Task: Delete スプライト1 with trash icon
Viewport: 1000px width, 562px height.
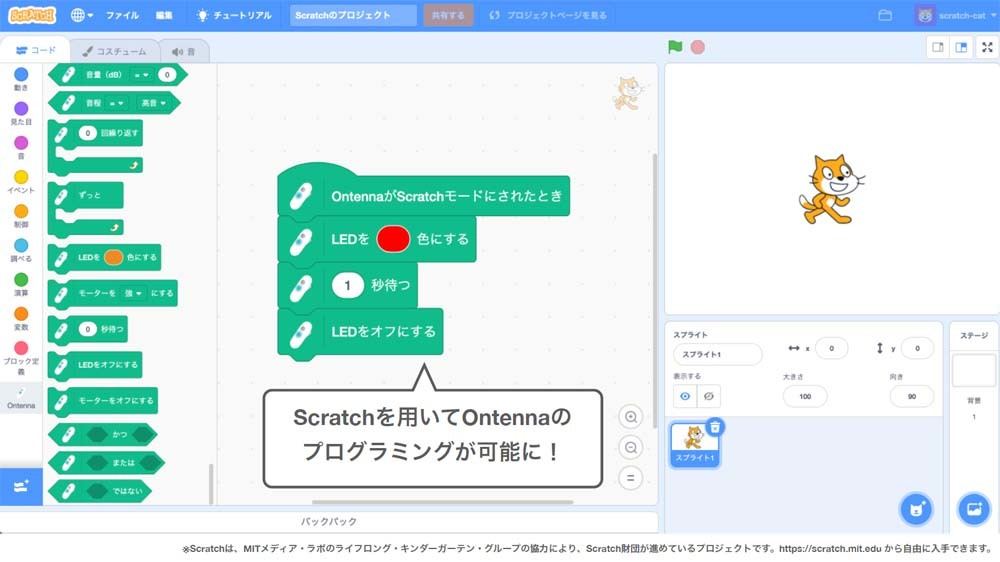Action: pos(715,427)
